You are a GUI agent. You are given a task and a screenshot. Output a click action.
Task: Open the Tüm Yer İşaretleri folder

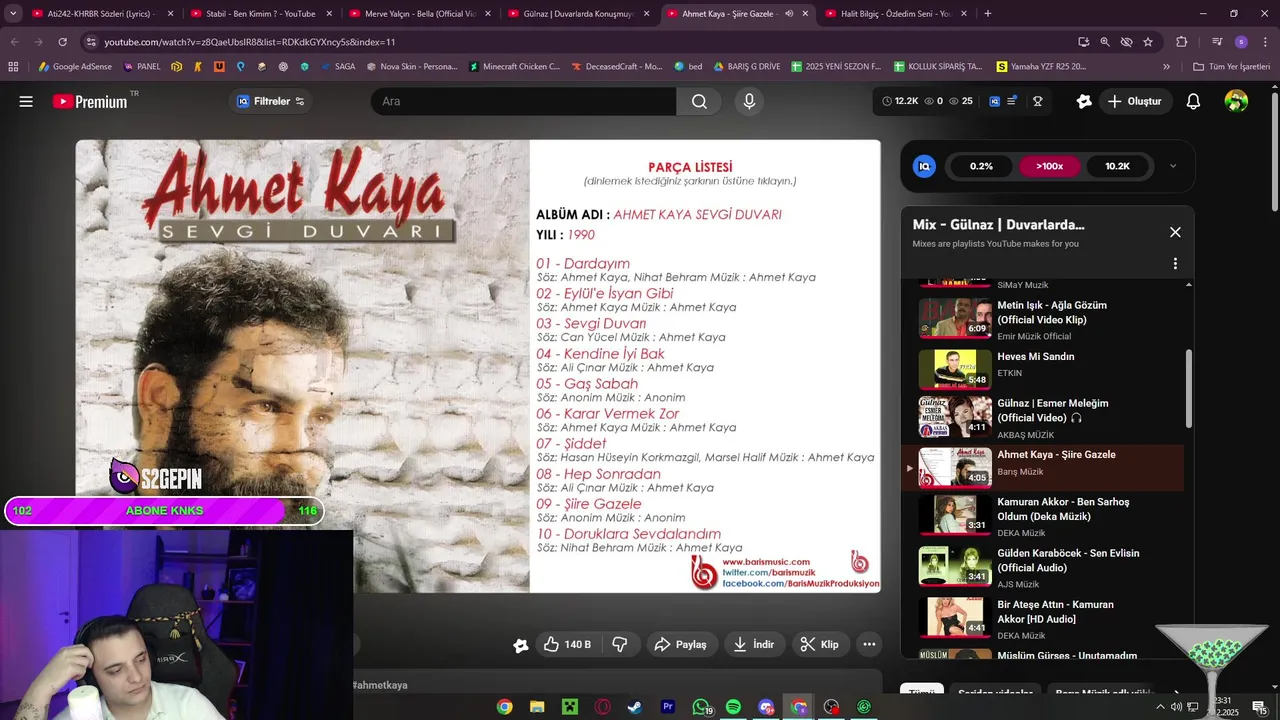(1231, 67)
